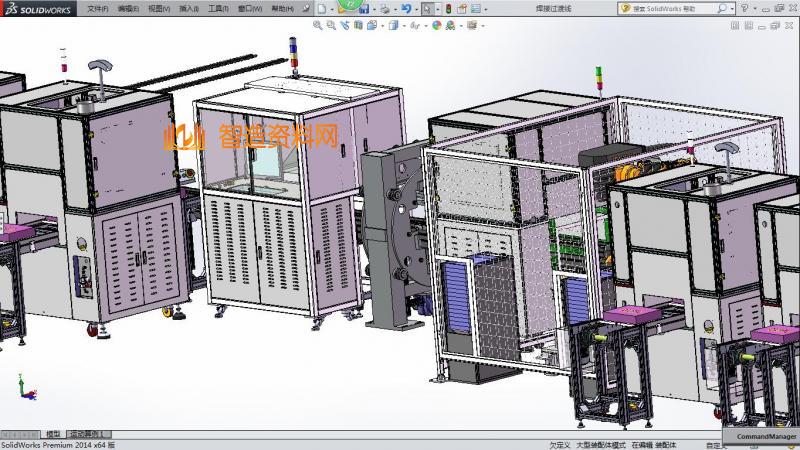
Task: Click the Zoom to Area icon
Action: pos(331,25)
